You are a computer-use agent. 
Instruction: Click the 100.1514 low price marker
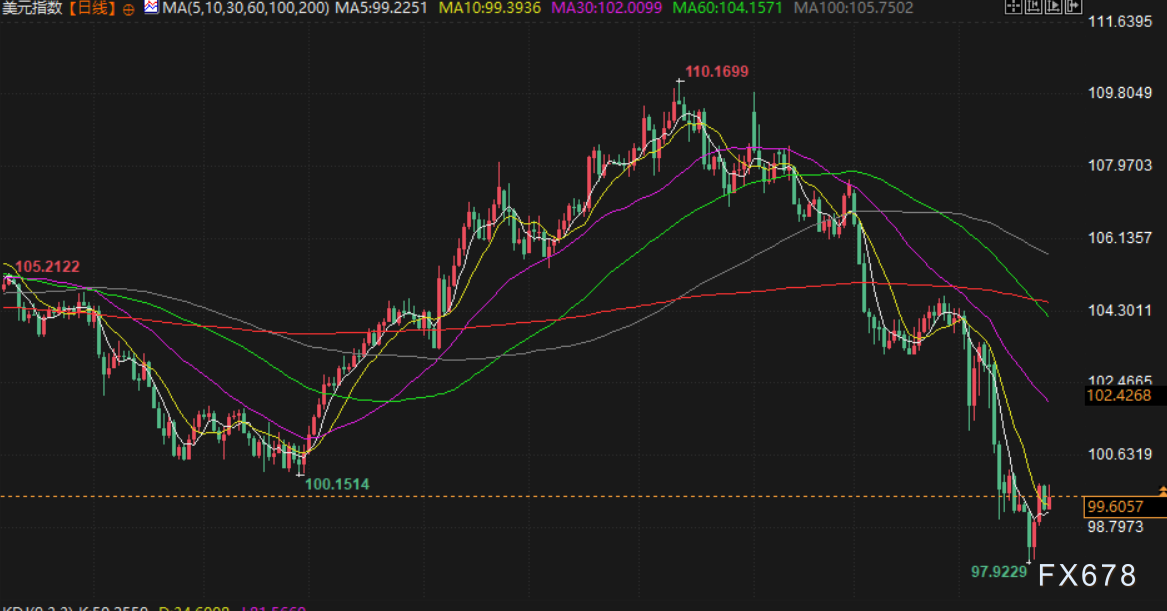336,484
